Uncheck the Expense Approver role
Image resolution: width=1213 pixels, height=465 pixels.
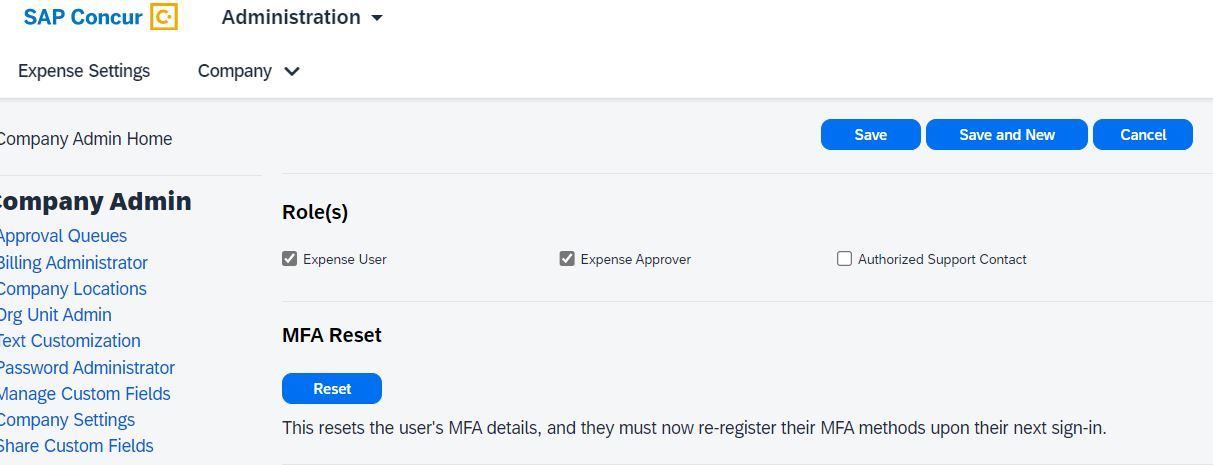(567, 259)
